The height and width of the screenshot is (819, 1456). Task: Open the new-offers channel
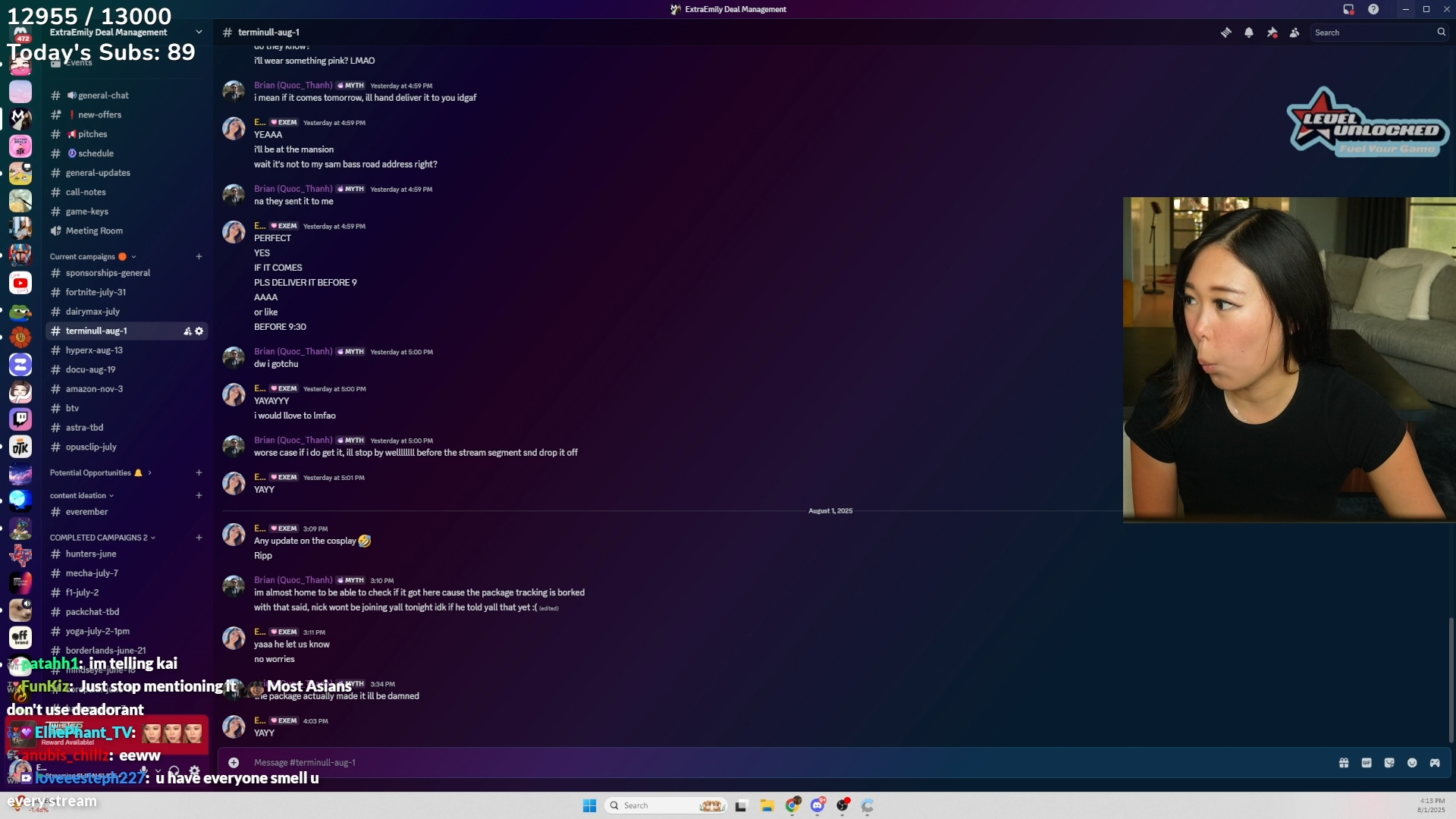point(127,115)
